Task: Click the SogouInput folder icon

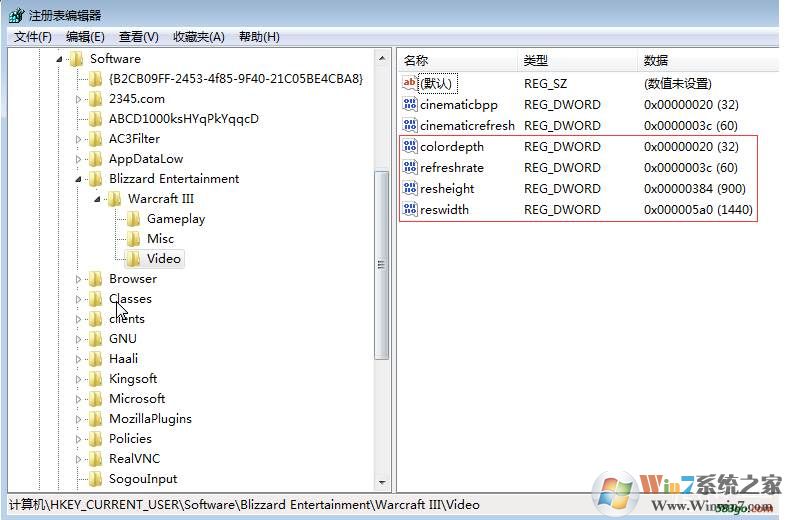Action: [x=95, y=479]
